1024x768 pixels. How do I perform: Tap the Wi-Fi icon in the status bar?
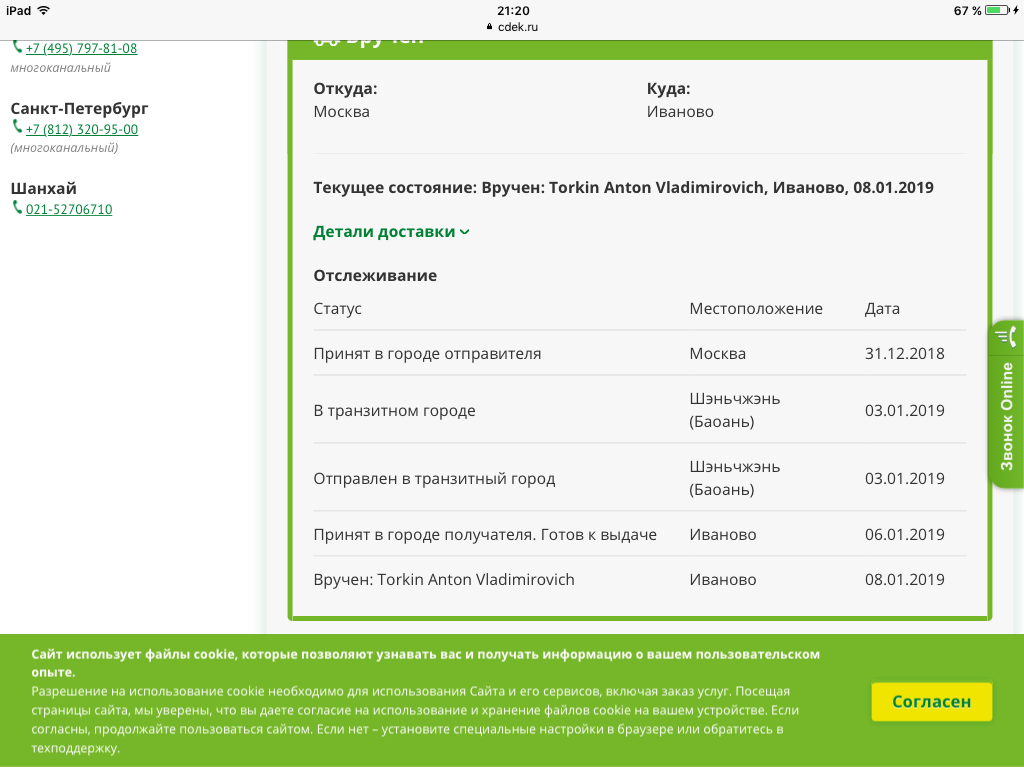(43, 10)
